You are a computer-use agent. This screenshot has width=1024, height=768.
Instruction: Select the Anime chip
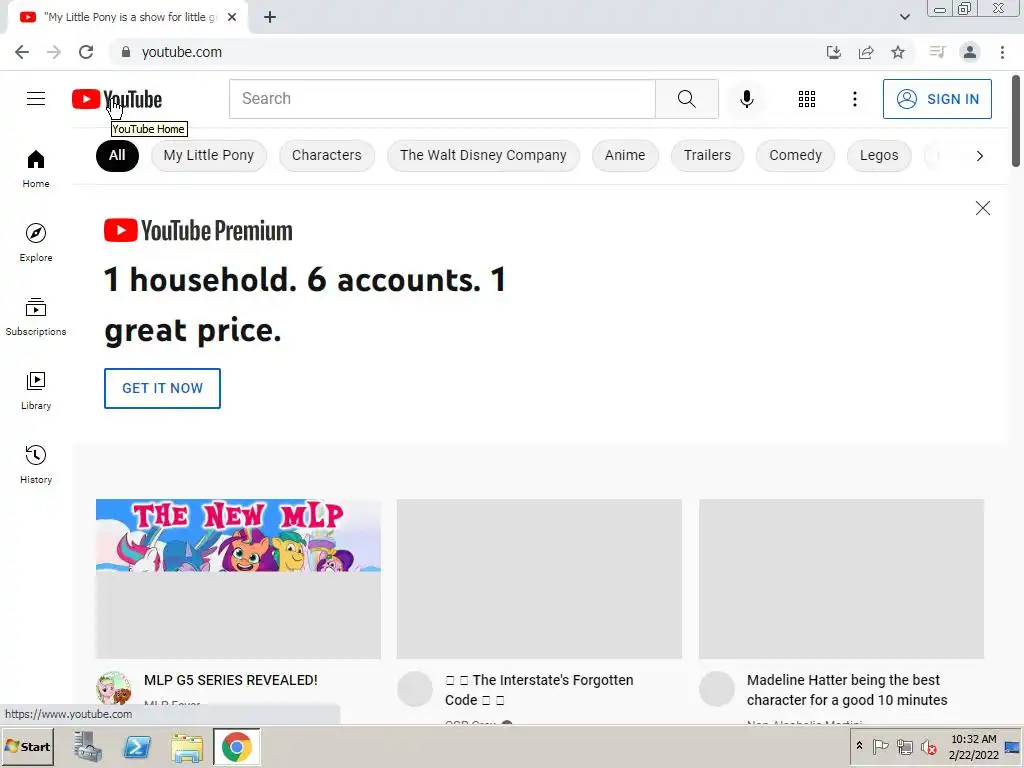(x=625, y=155)
